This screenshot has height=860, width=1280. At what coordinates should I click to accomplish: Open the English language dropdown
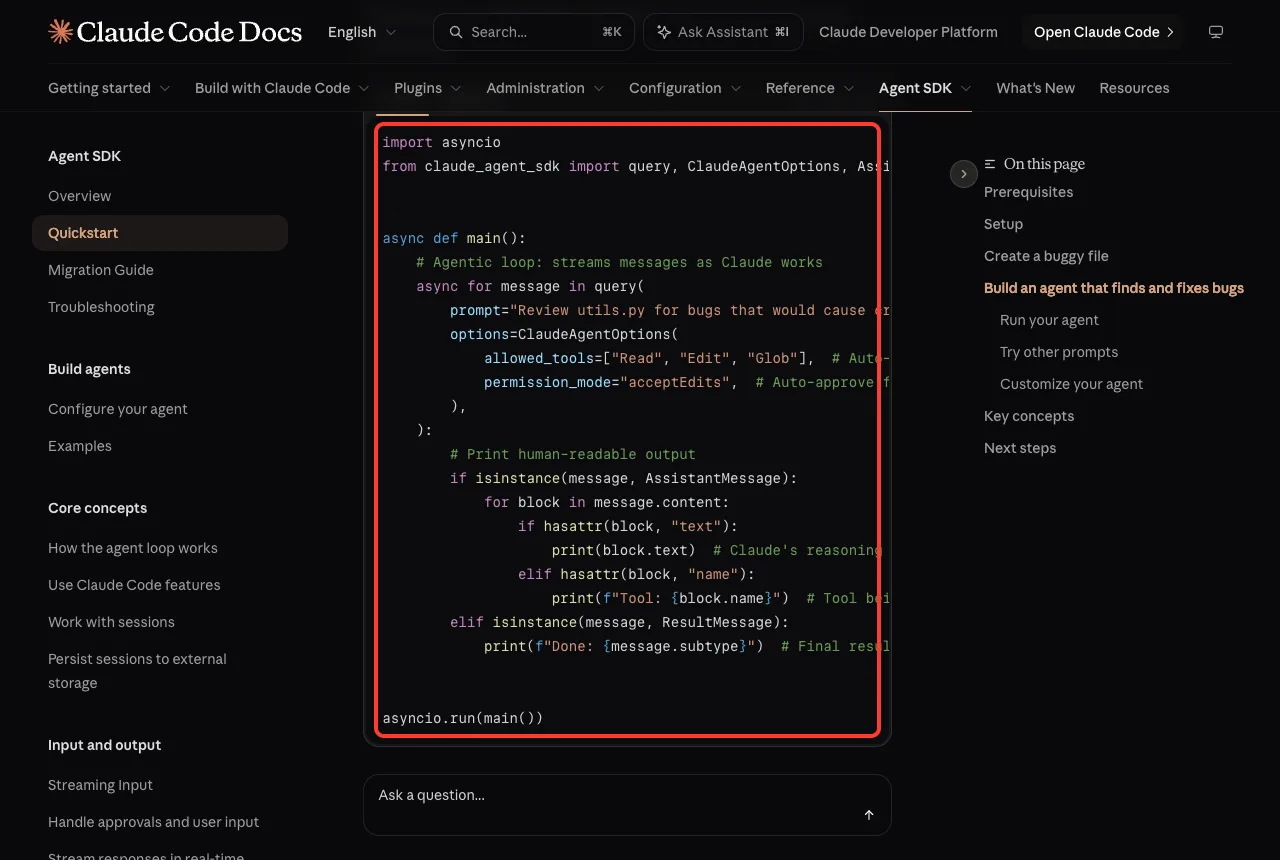click(x=362, y=32)
